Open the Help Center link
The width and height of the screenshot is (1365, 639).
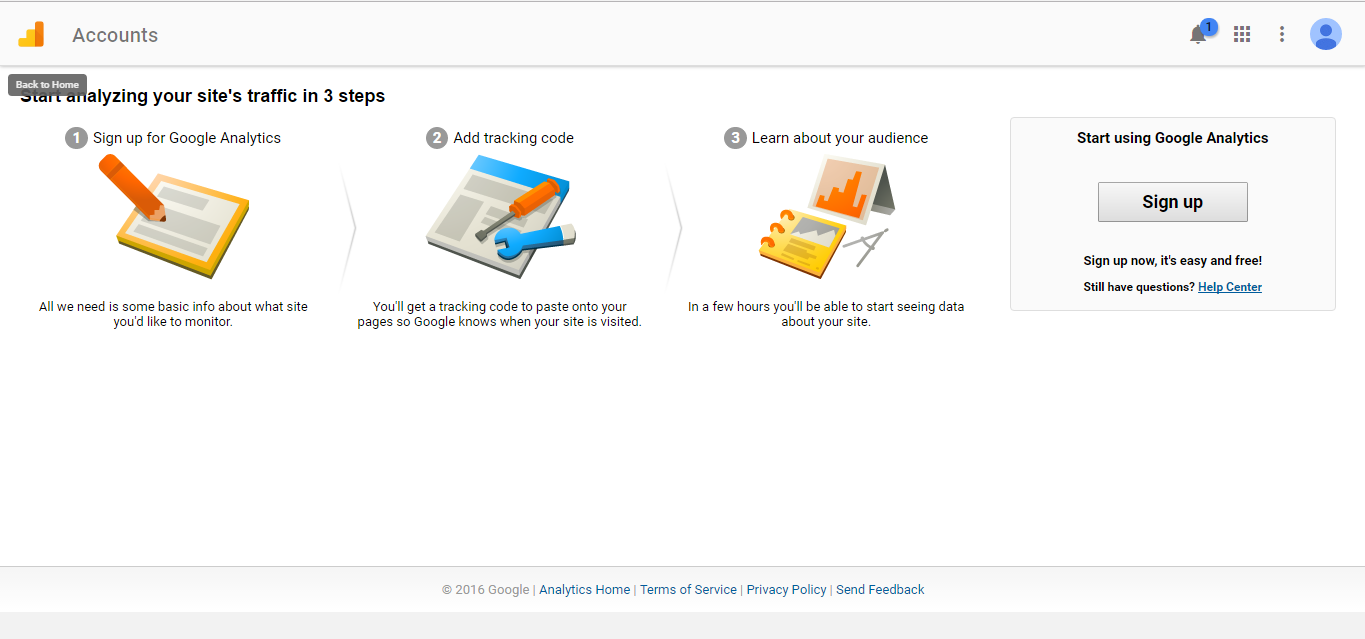pyautogui.click(x=1230, y=287)
